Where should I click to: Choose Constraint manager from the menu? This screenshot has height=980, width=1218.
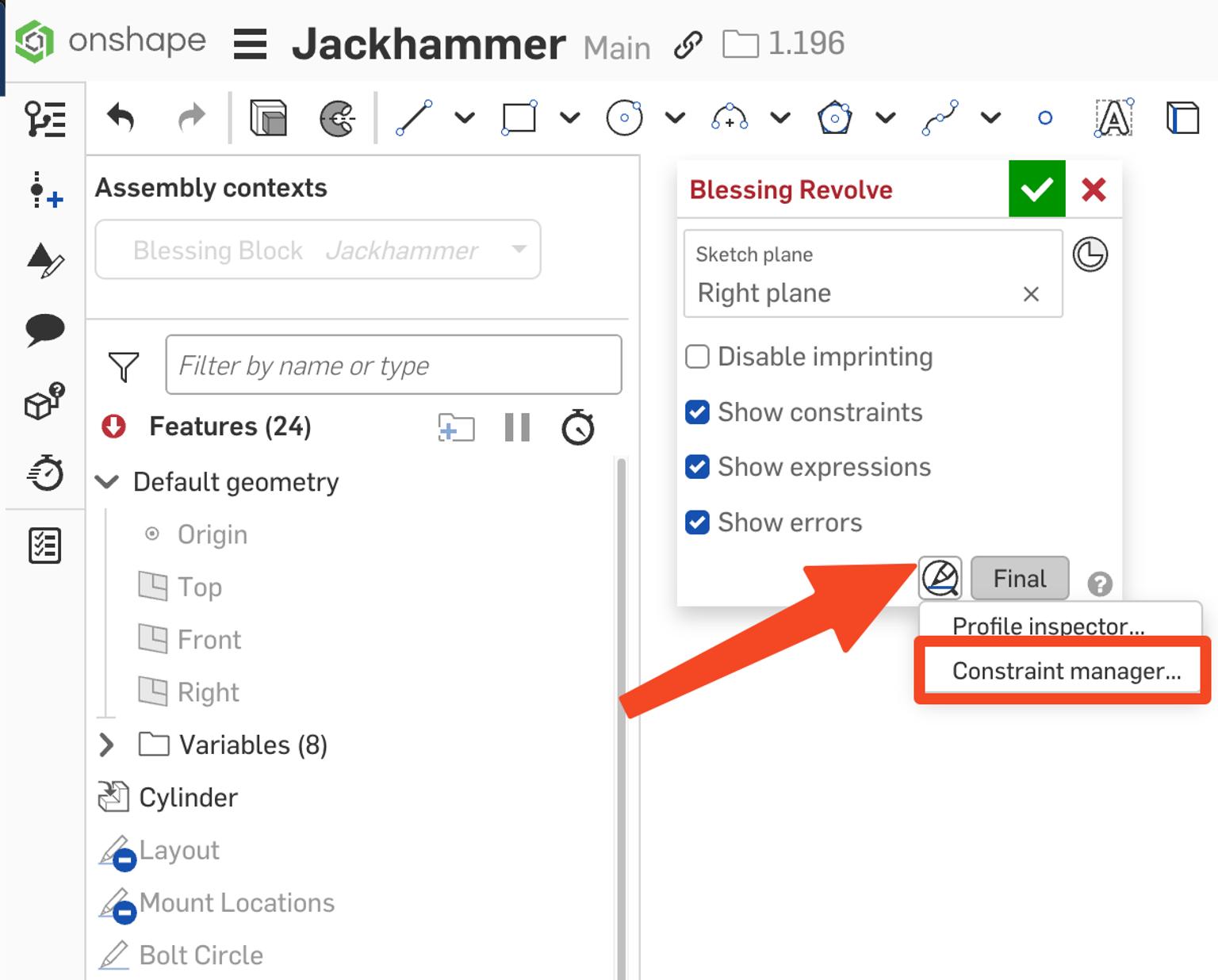click(x=1063, y=671)
